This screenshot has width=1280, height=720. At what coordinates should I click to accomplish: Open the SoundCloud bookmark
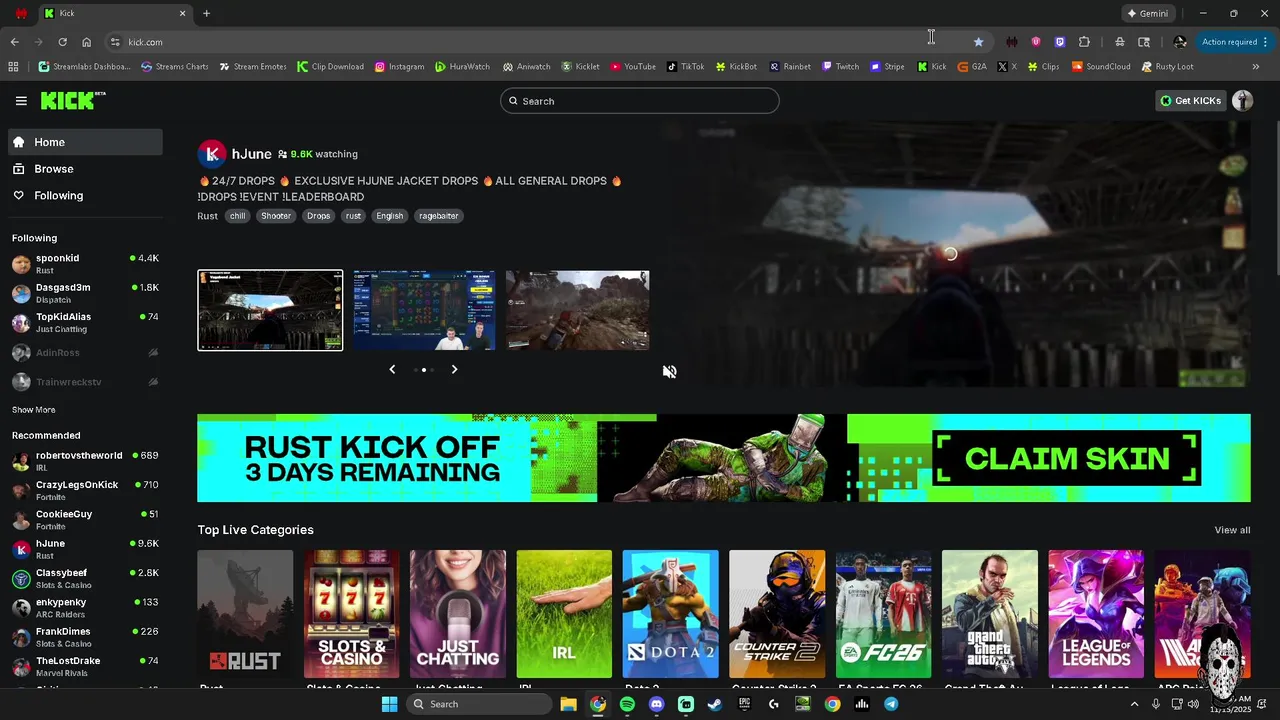(1101, 67)
